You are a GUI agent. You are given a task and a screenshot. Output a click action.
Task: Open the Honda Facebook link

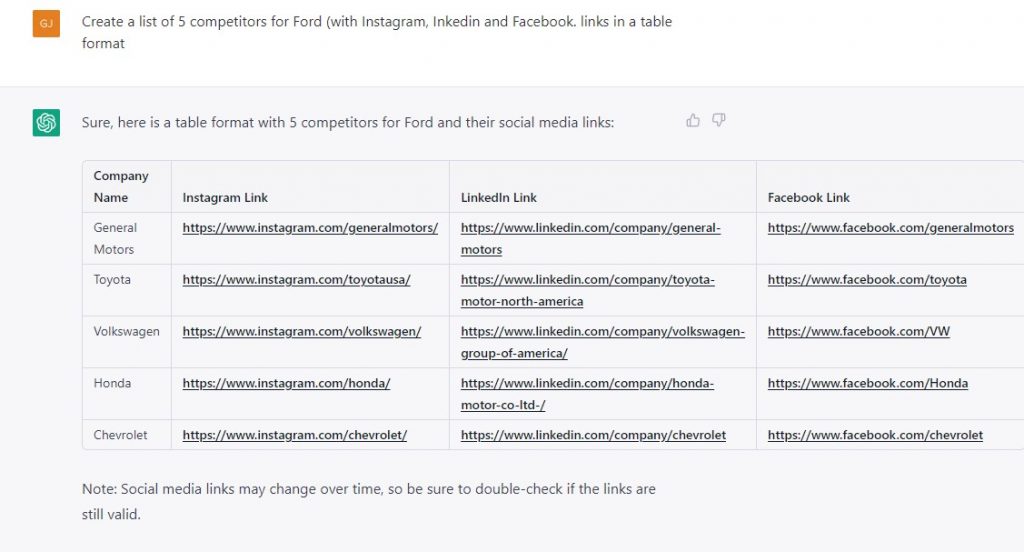868,383
